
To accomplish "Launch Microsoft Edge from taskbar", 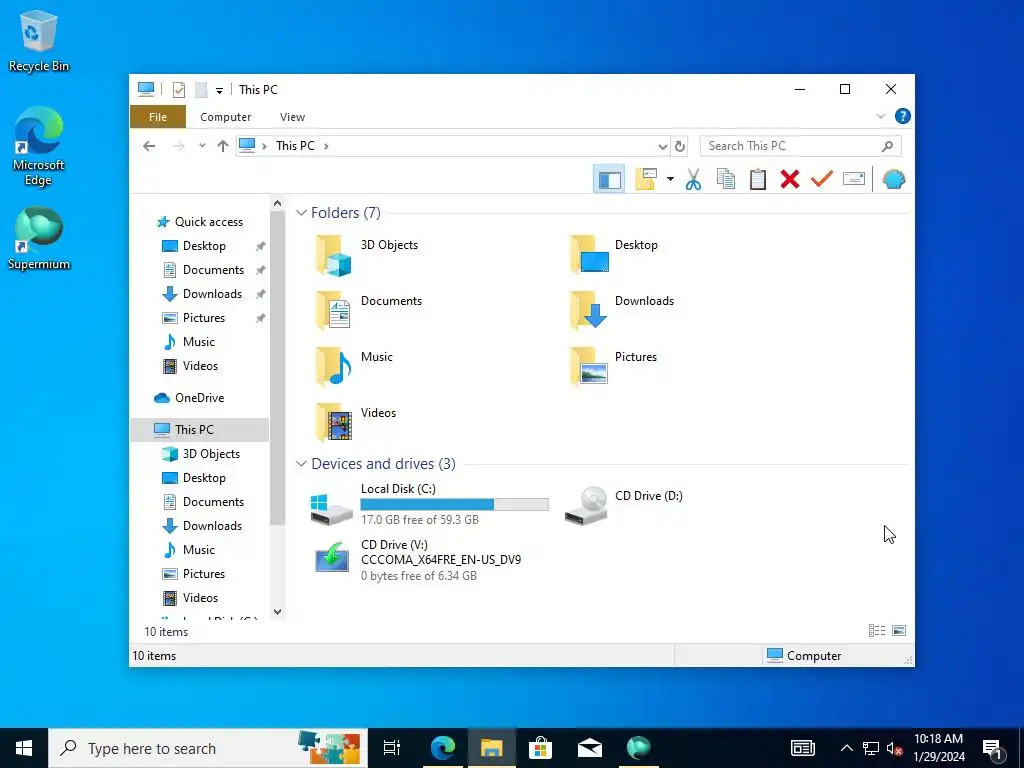I will click(x=443, y=748).
